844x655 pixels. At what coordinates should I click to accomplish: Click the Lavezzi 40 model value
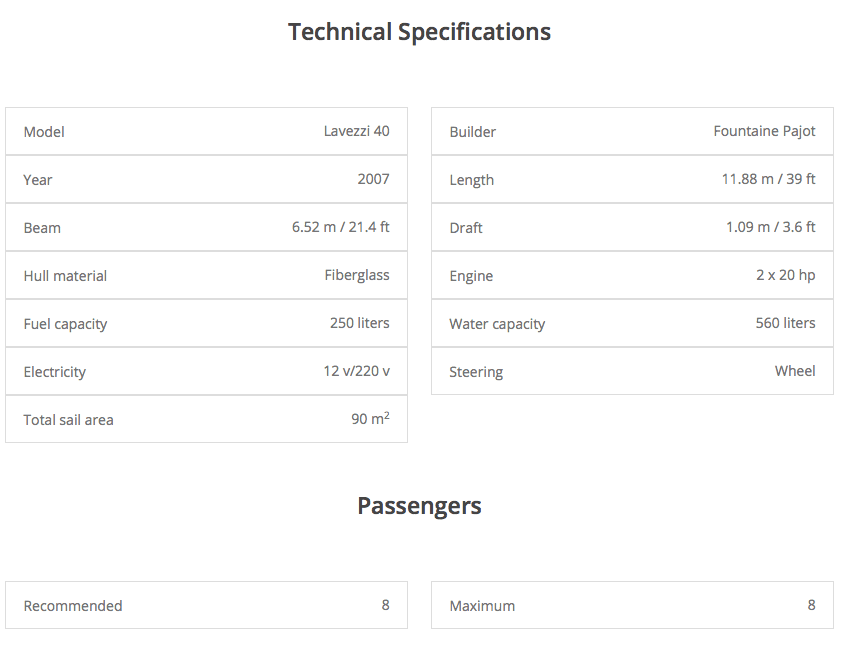[x=356, y=131]
